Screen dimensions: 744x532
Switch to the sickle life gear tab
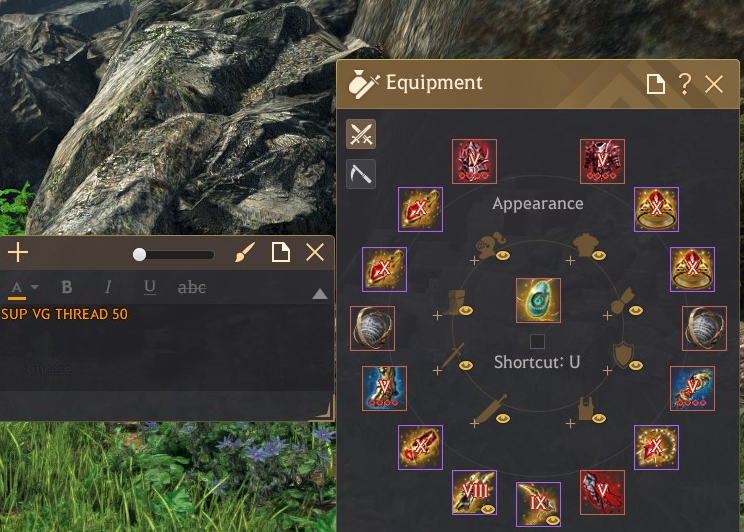click(x=361, y=174)
